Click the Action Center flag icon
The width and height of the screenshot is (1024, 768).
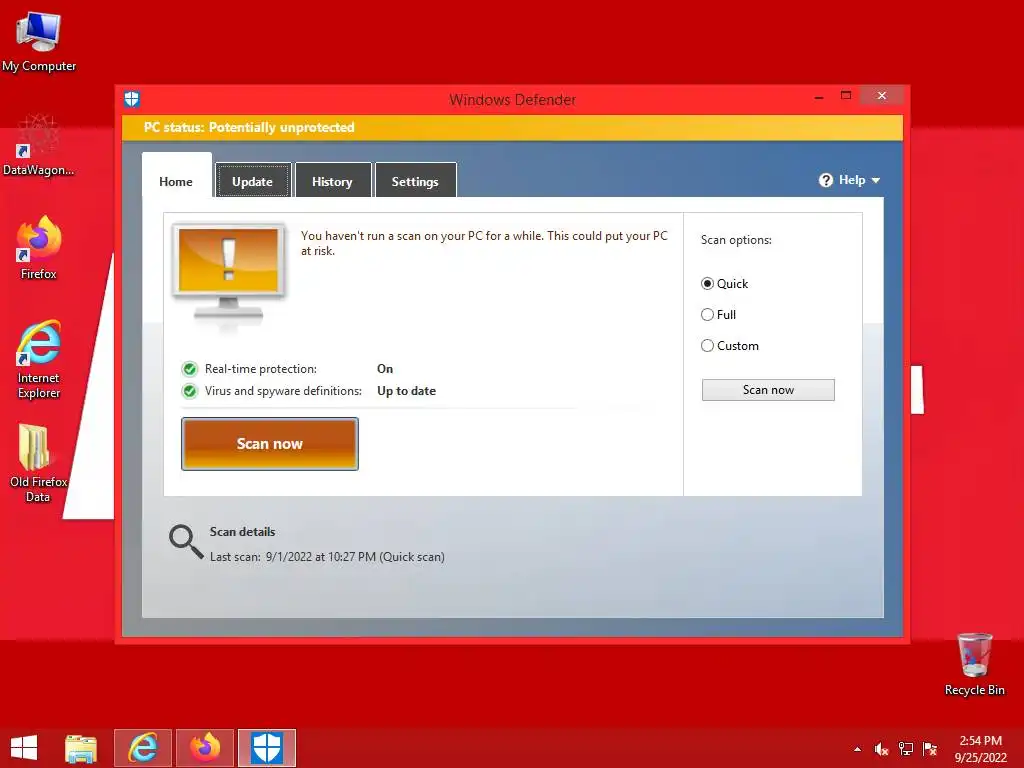[x=930, y=749]
